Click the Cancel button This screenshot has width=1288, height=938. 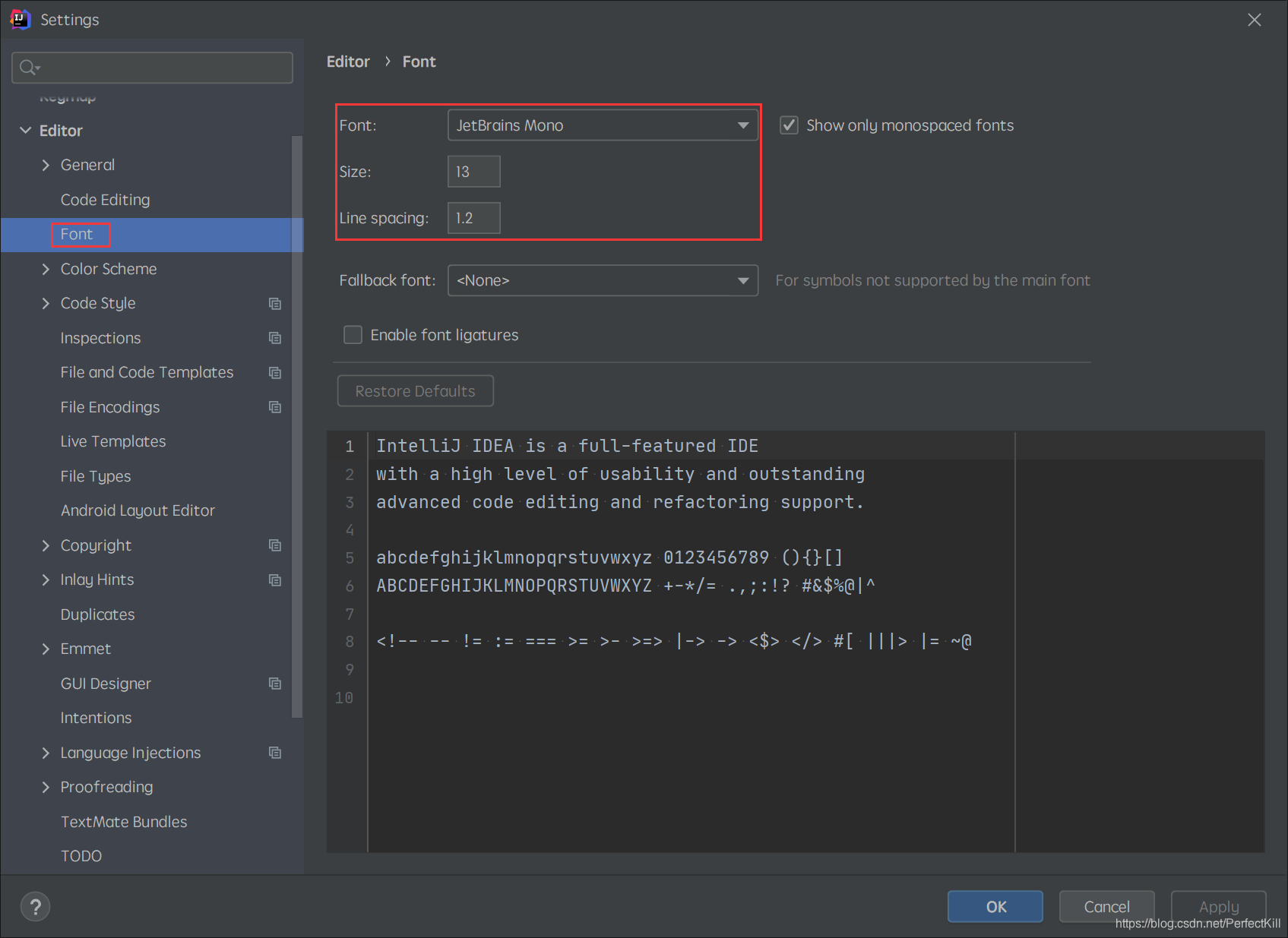point(1106,906)
